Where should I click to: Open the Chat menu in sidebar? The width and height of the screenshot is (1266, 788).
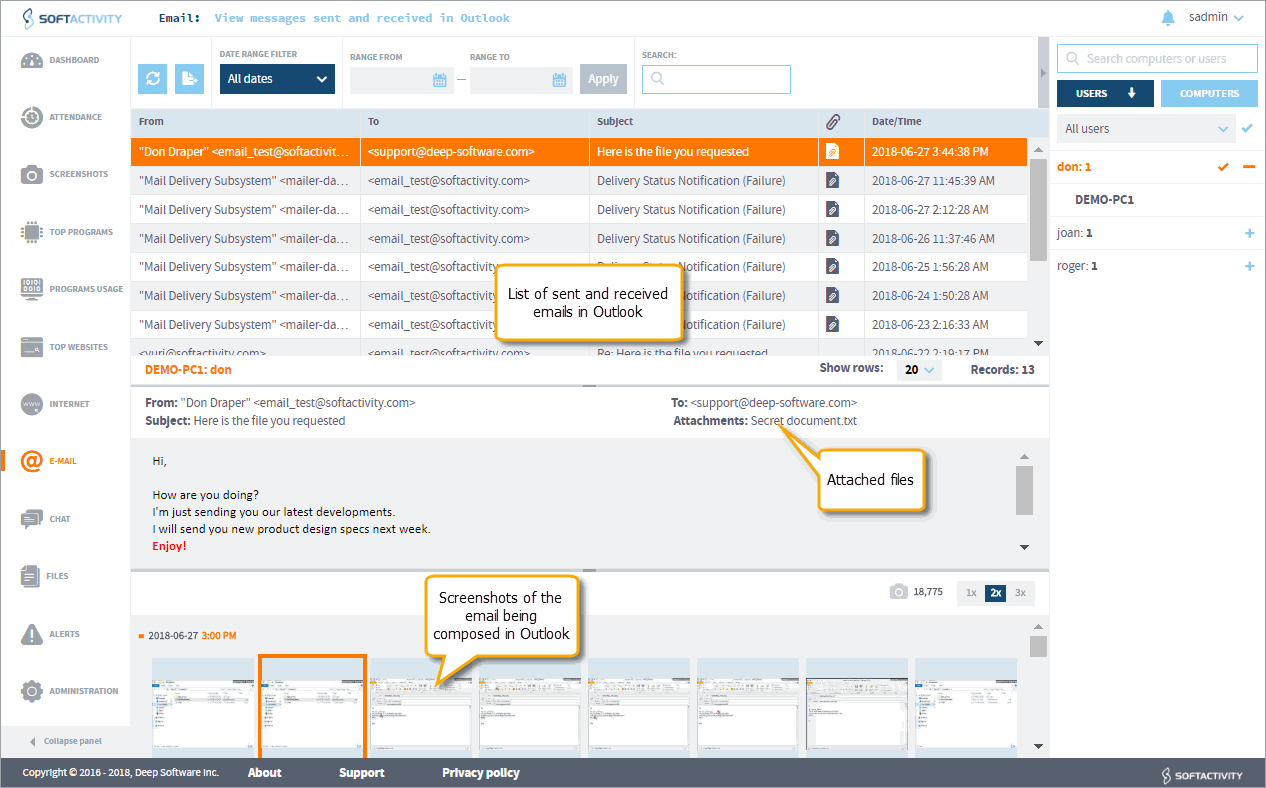[x=60, y=519]
